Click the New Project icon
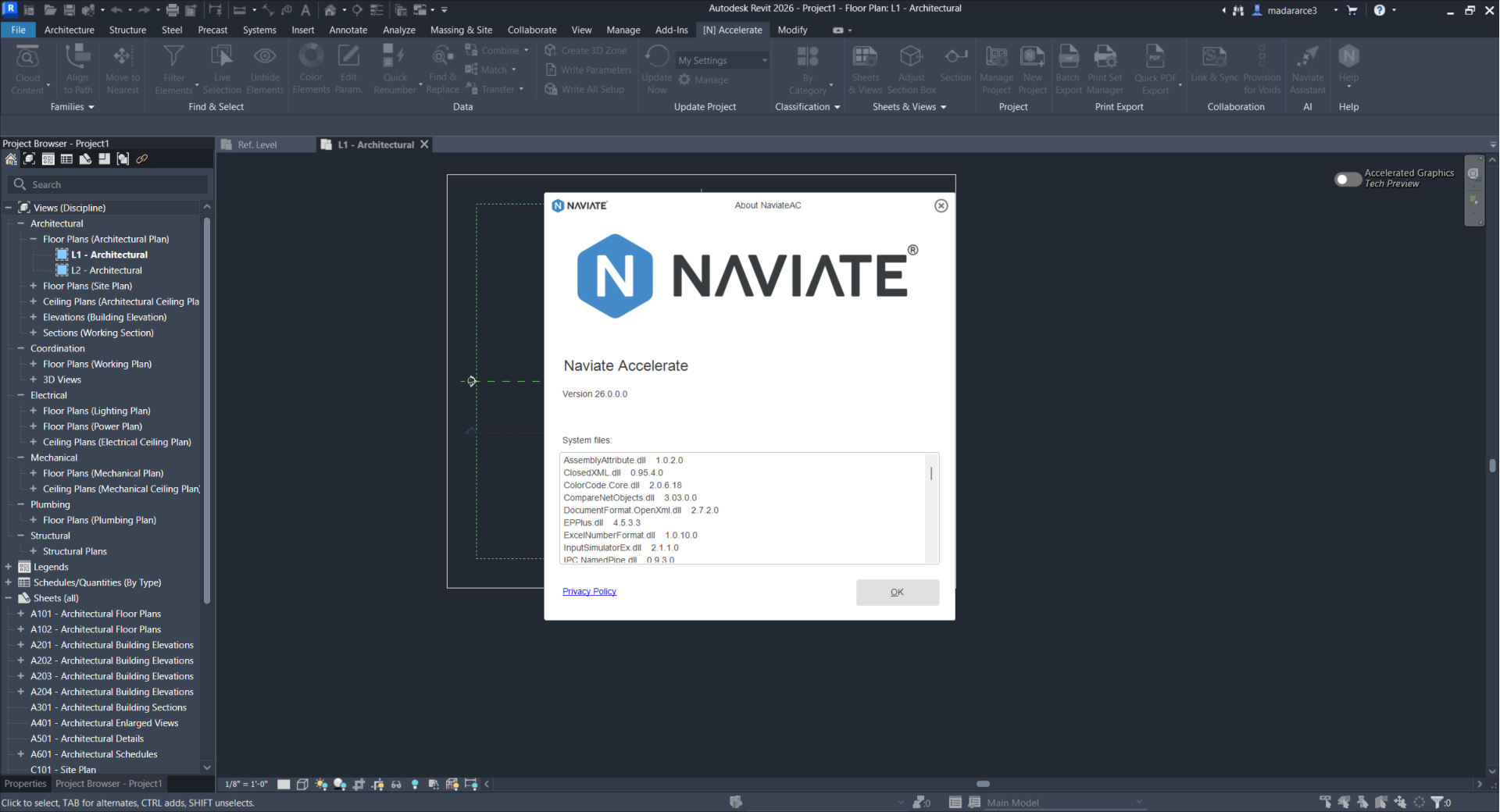The height and width of the screenshot is (812, 1500). coord(1032,57)
